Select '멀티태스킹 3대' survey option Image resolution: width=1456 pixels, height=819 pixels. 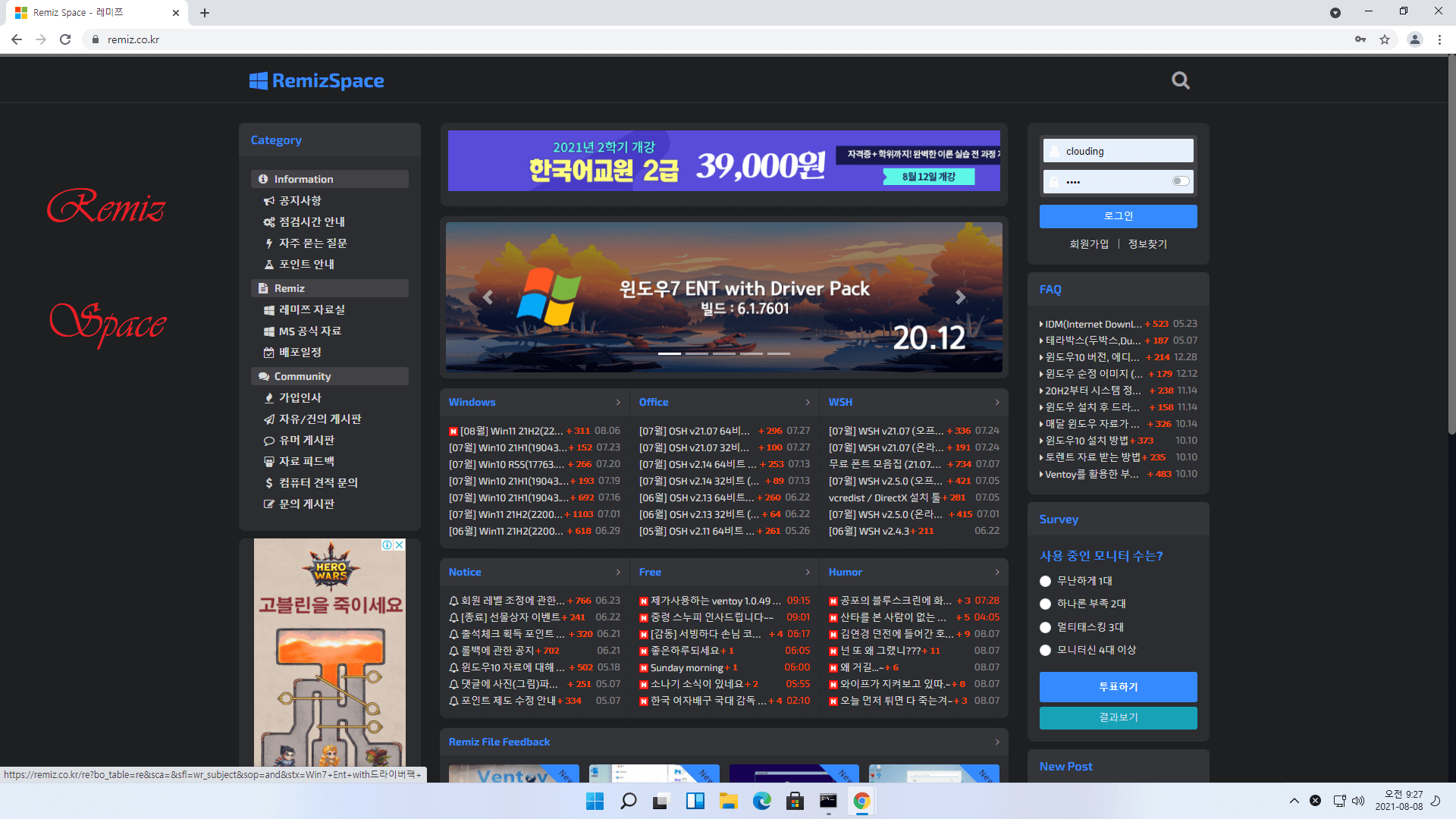(x=1045, y=627)
